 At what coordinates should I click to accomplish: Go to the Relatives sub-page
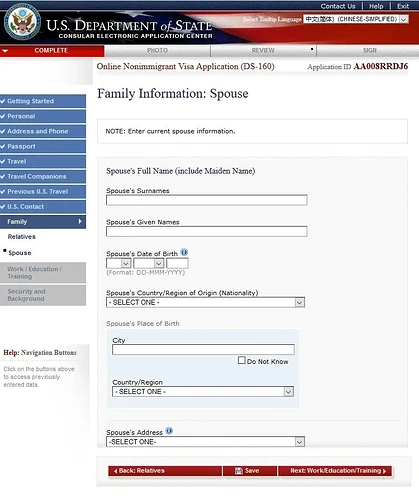pos(22,237)
